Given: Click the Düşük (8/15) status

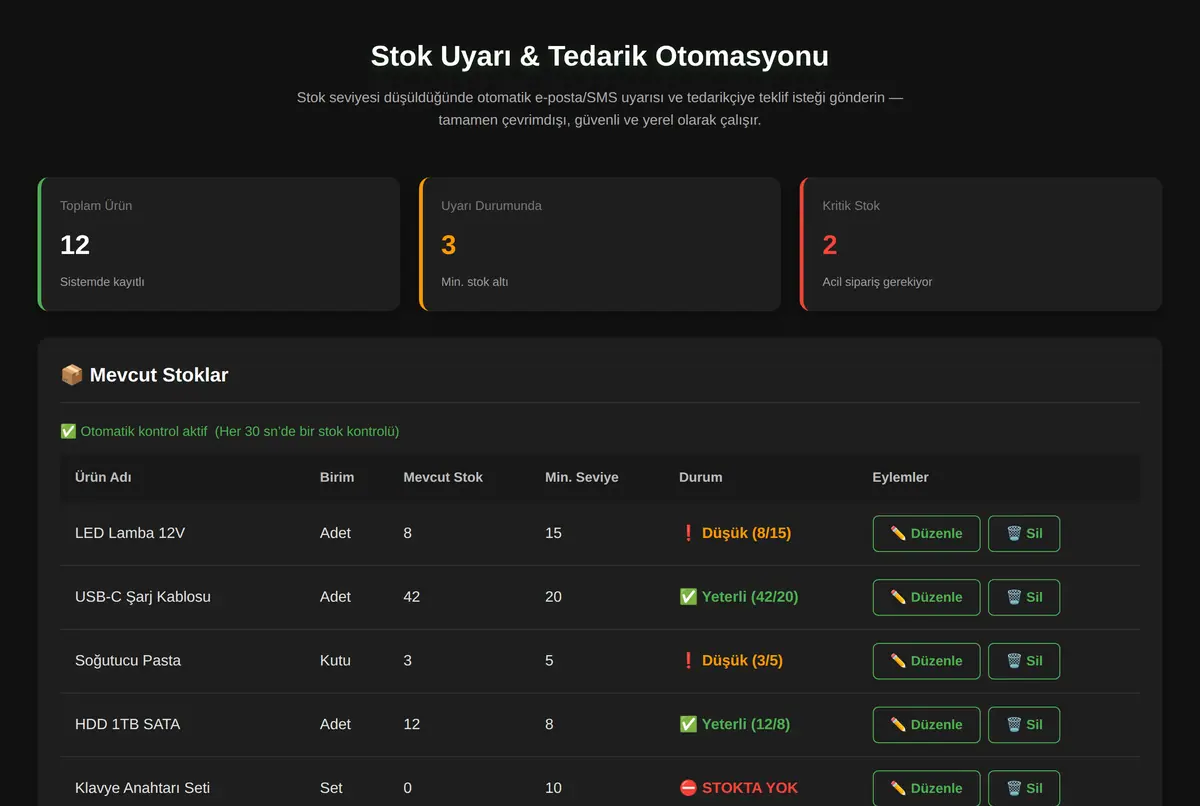Looking at the screenshot, I should click(x=735, y=533).
